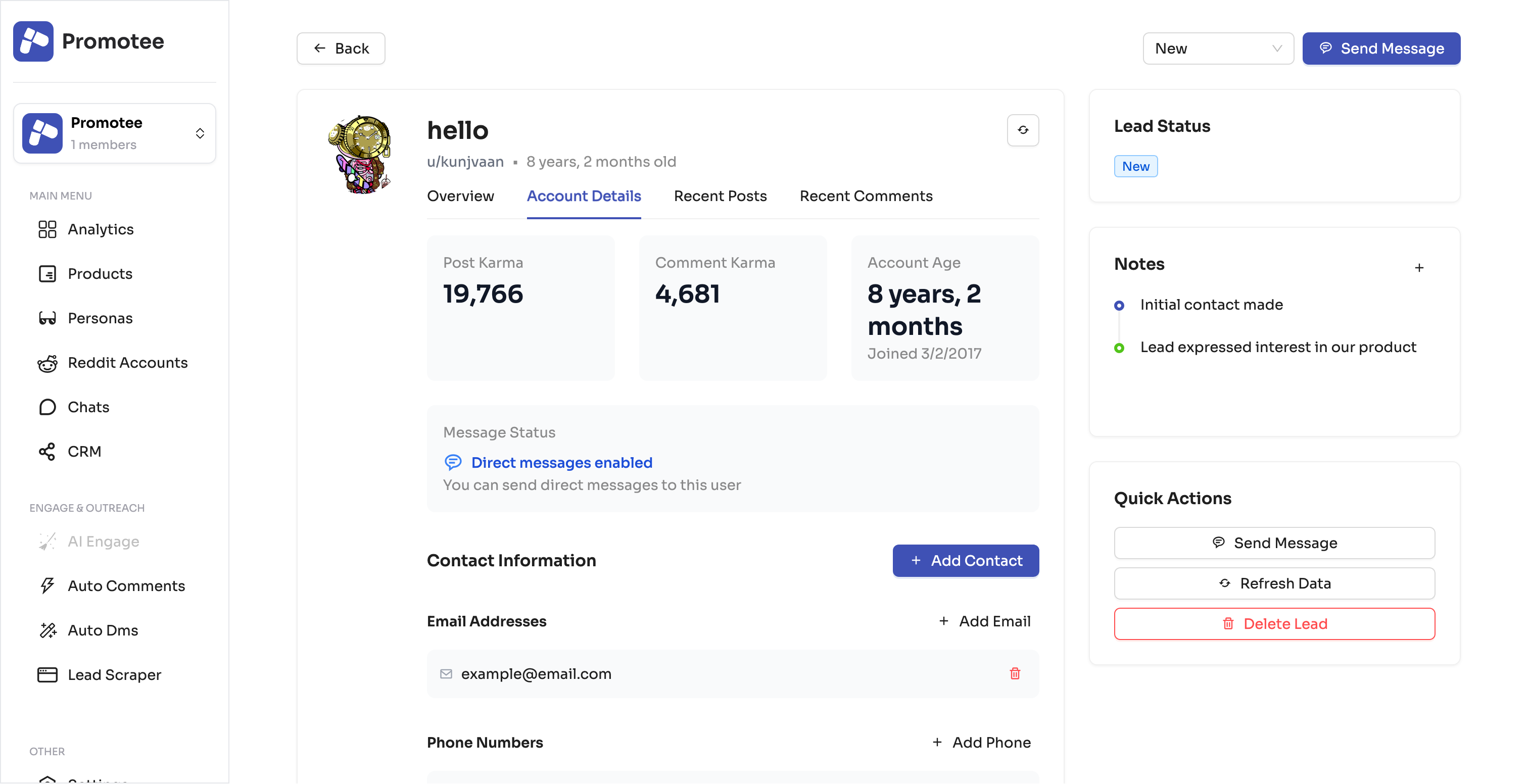The width and height of the screenshot is (1528, 784).
Task: Click the Joined 3/2/2017 text
Action: [x=924, y=354]
